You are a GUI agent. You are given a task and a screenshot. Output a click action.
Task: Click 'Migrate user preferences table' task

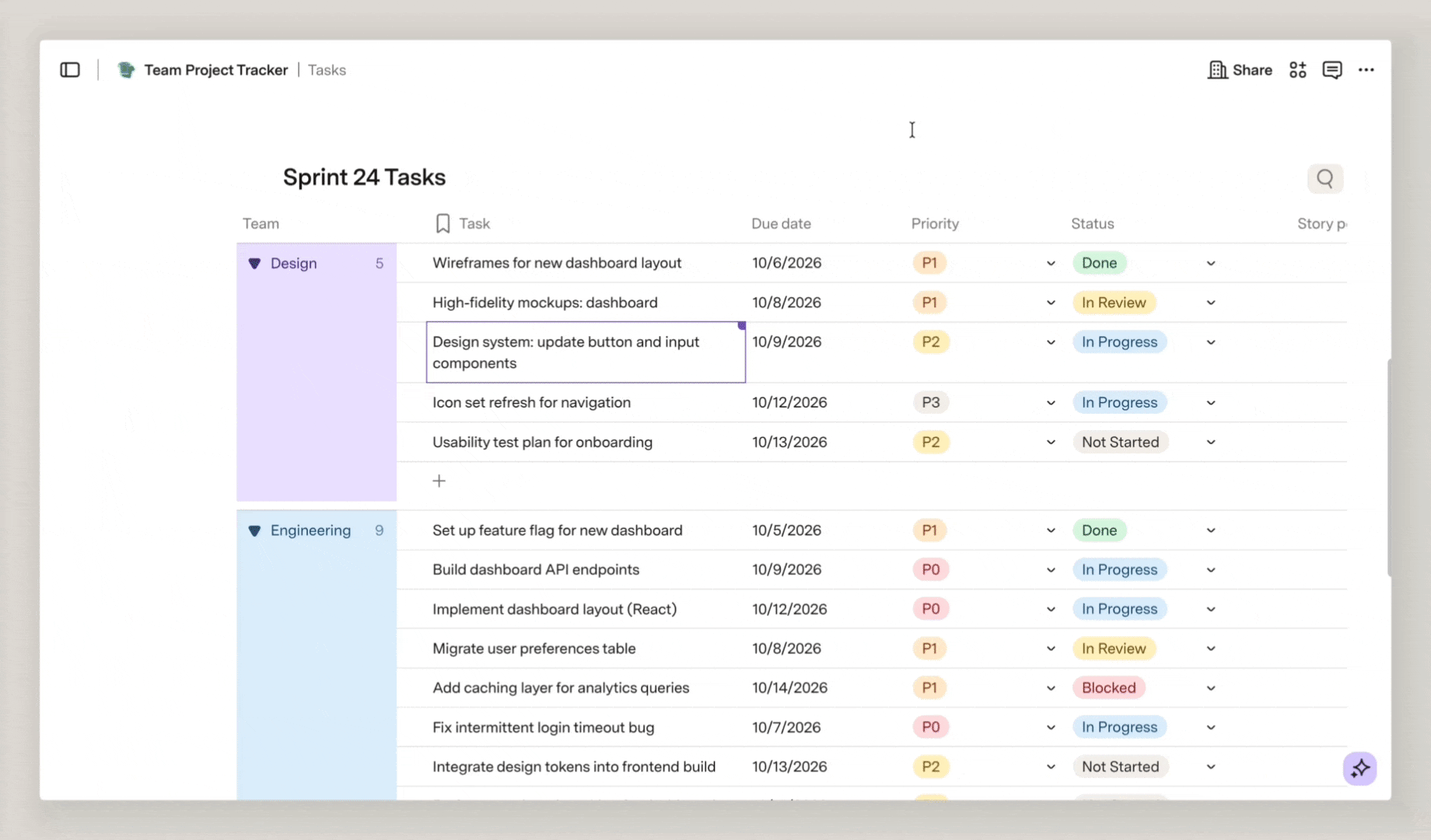[x=534, y=648]
